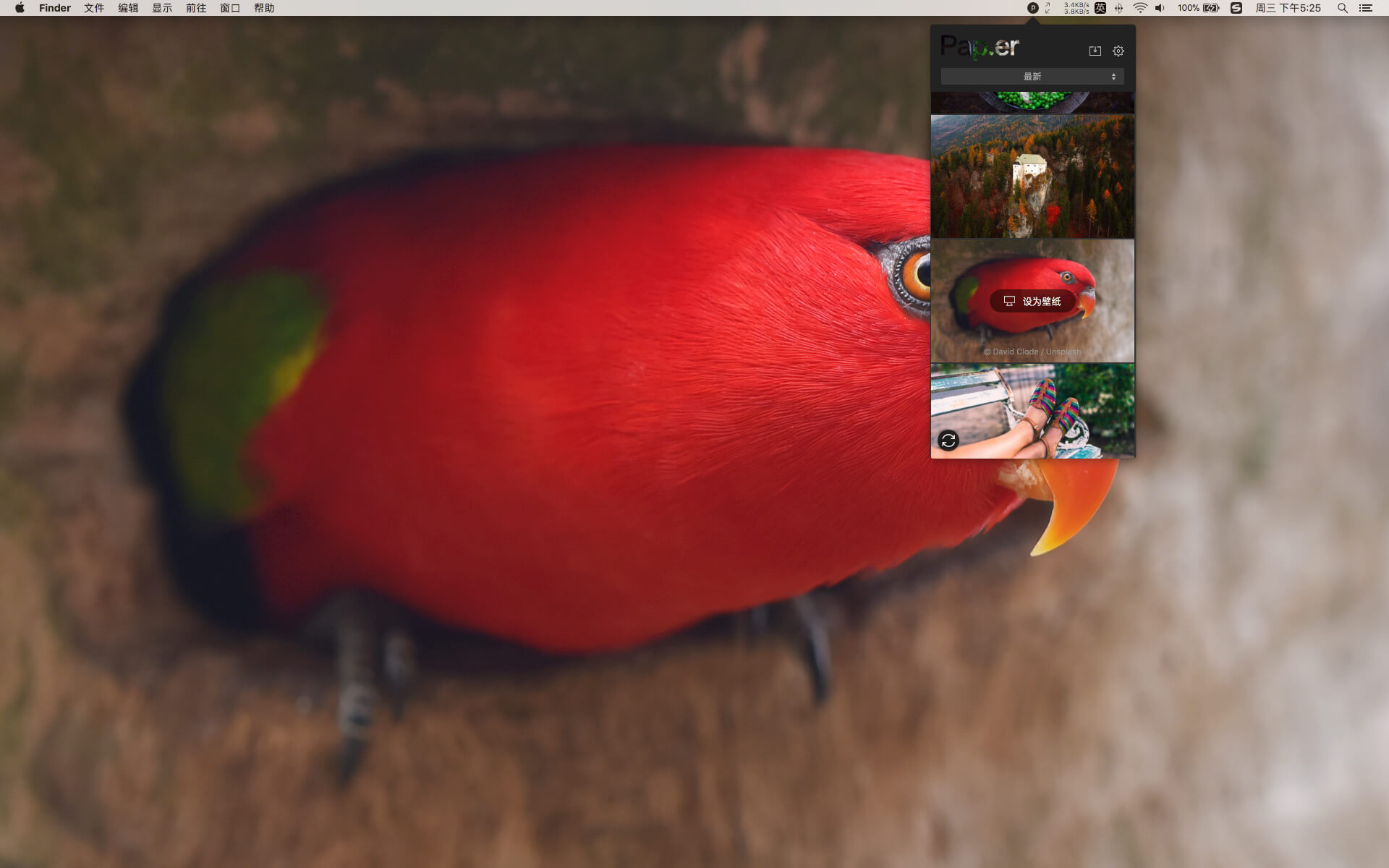The width and height of the screenshot is (1389, 868).
Task: Open the volume control in menu bar
Action: pos(1160,8)
